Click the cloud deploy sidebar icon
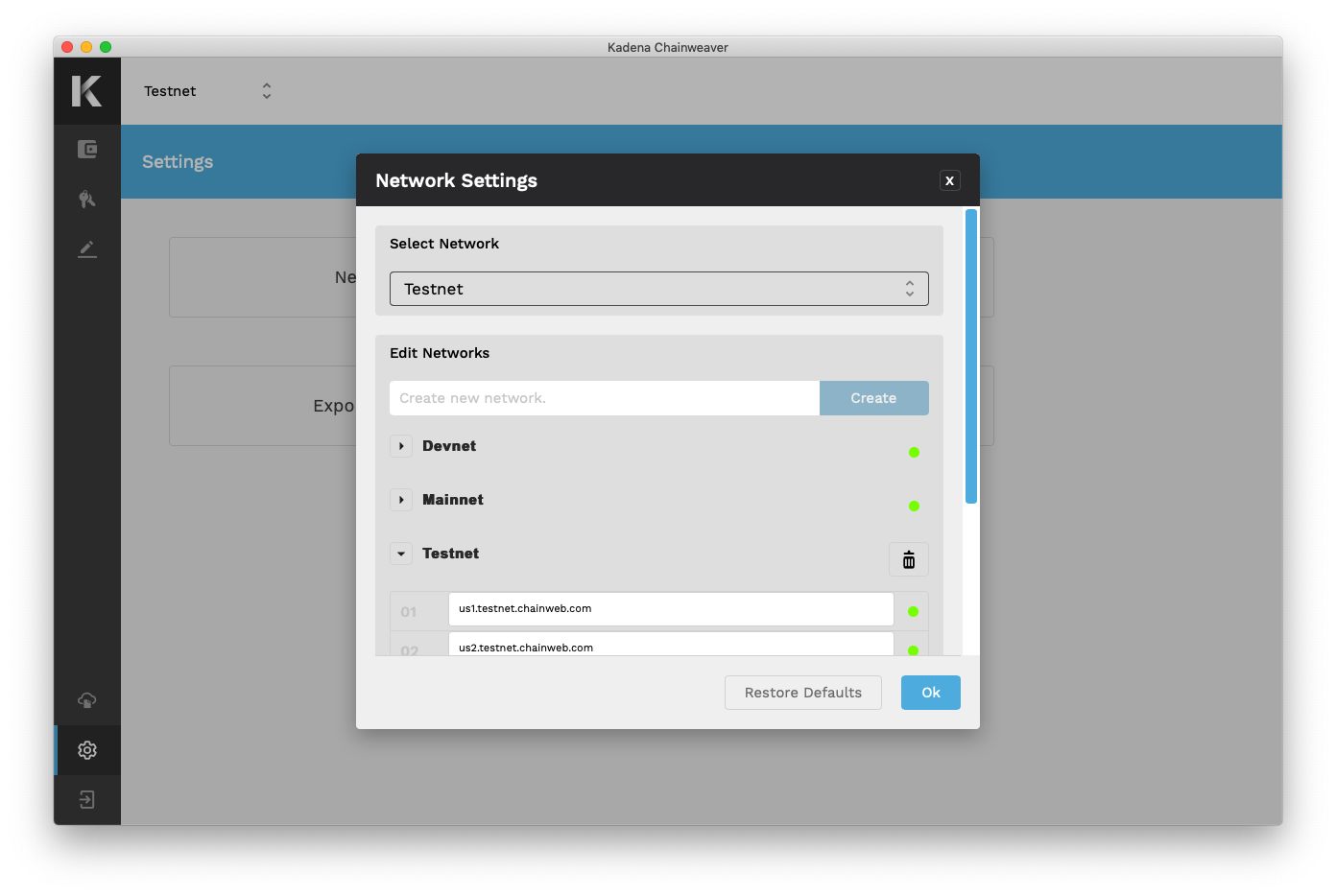 [87, 700]
